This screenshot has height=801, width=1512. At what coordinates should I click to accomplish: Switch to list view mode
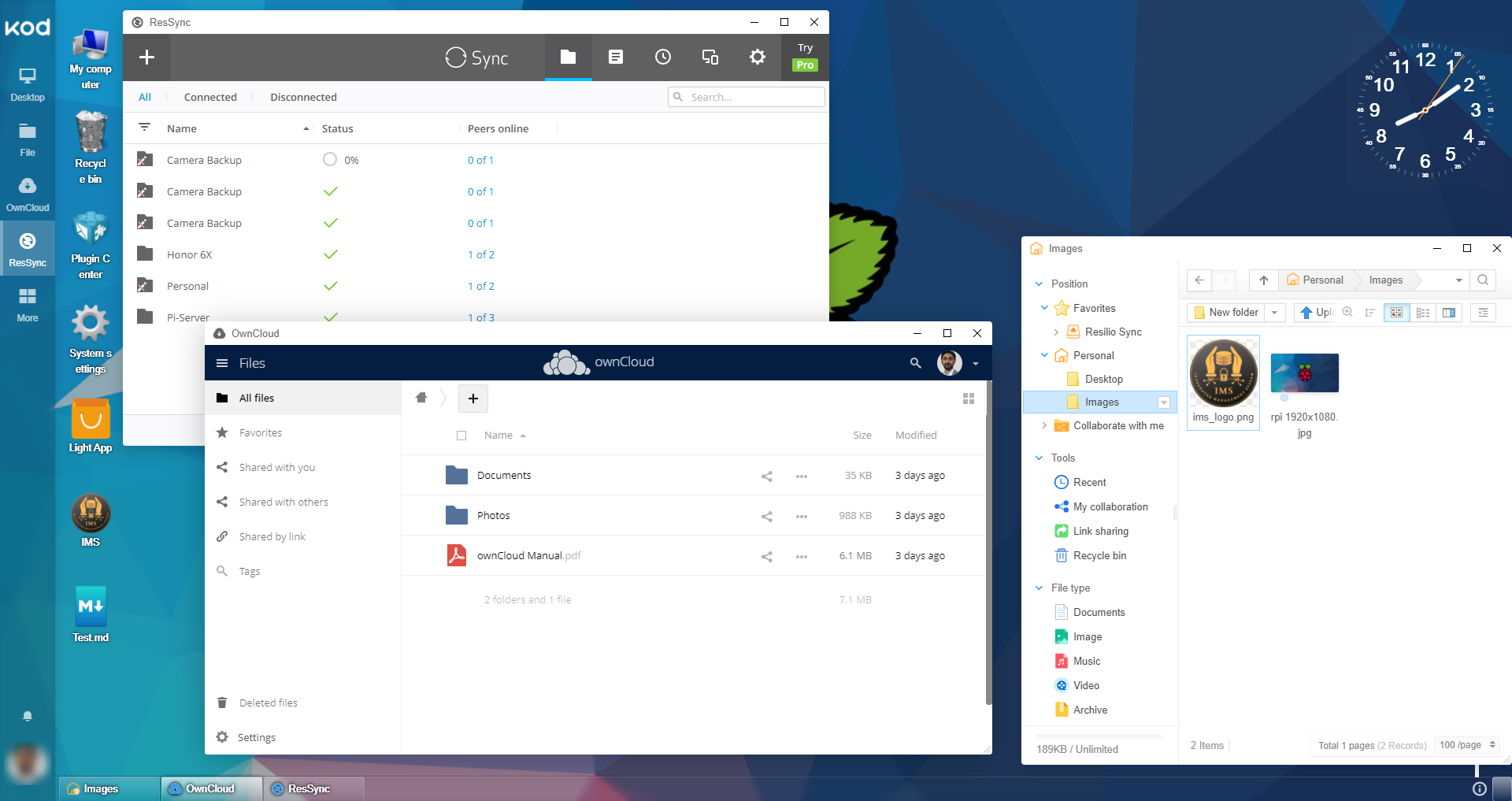tap(1423, 313)
